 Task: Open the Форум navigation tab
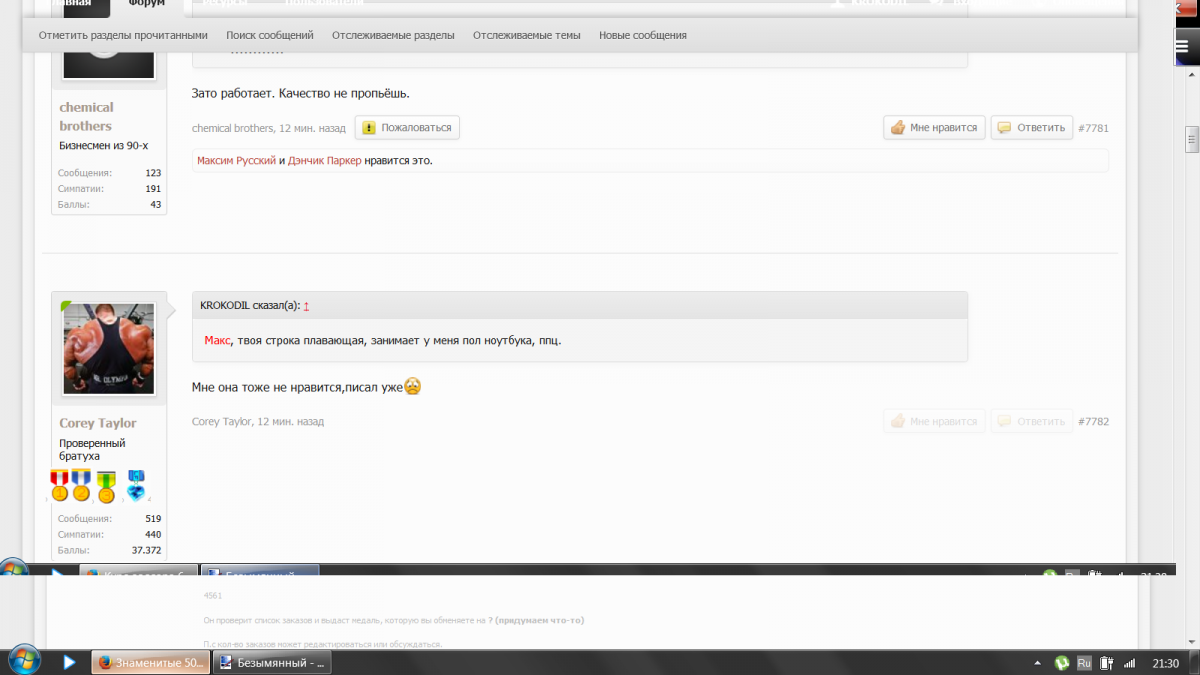(147, 4)
